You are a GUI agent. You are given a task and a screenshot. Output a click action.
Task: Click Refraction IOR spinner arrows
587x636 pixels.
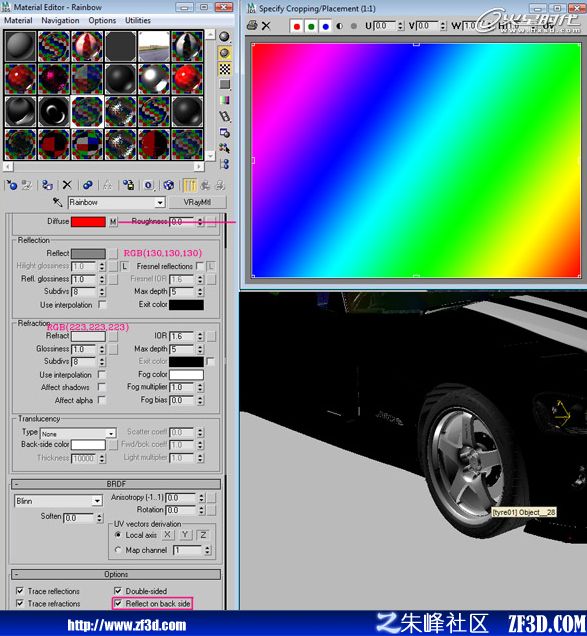200,336
